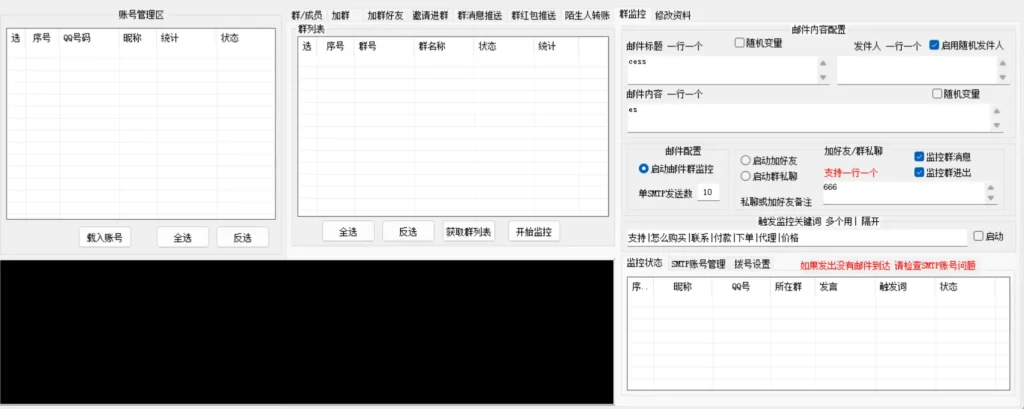Screen dimensions: 1024x409
Task: Switch to the 邀请进群 tab
Action: coord(430,15)
